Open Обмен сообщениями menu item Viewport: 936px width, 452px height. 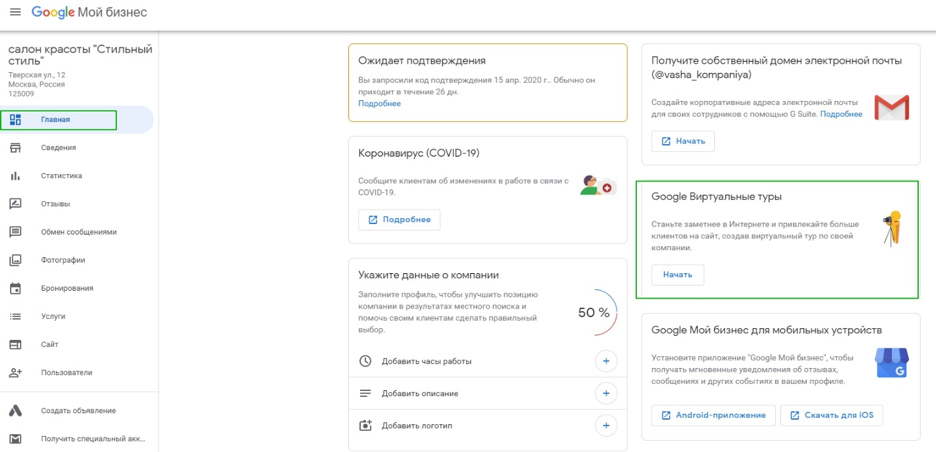point(78,232)
